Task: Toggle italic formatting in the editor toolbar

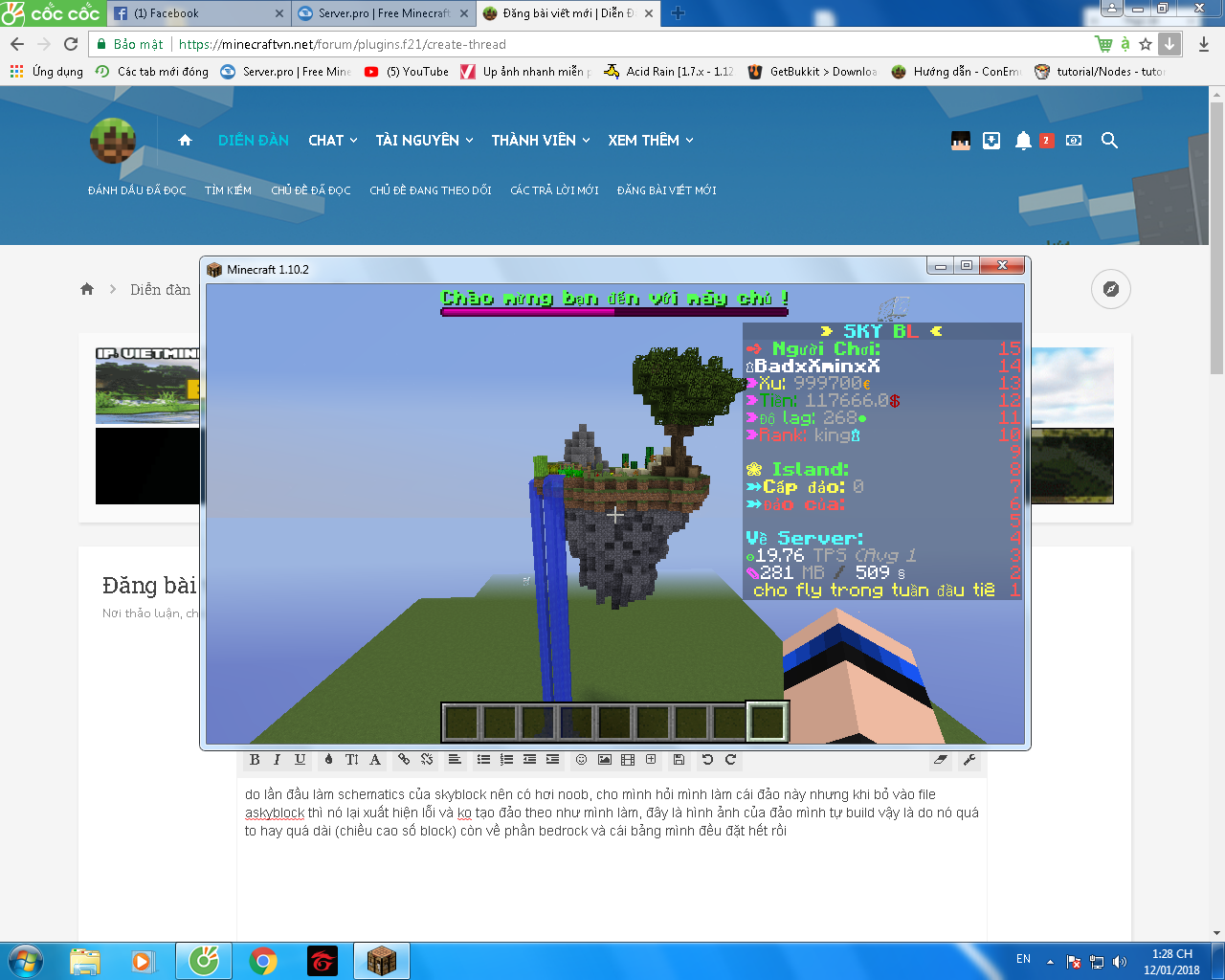Action: [x=277, y=760]
